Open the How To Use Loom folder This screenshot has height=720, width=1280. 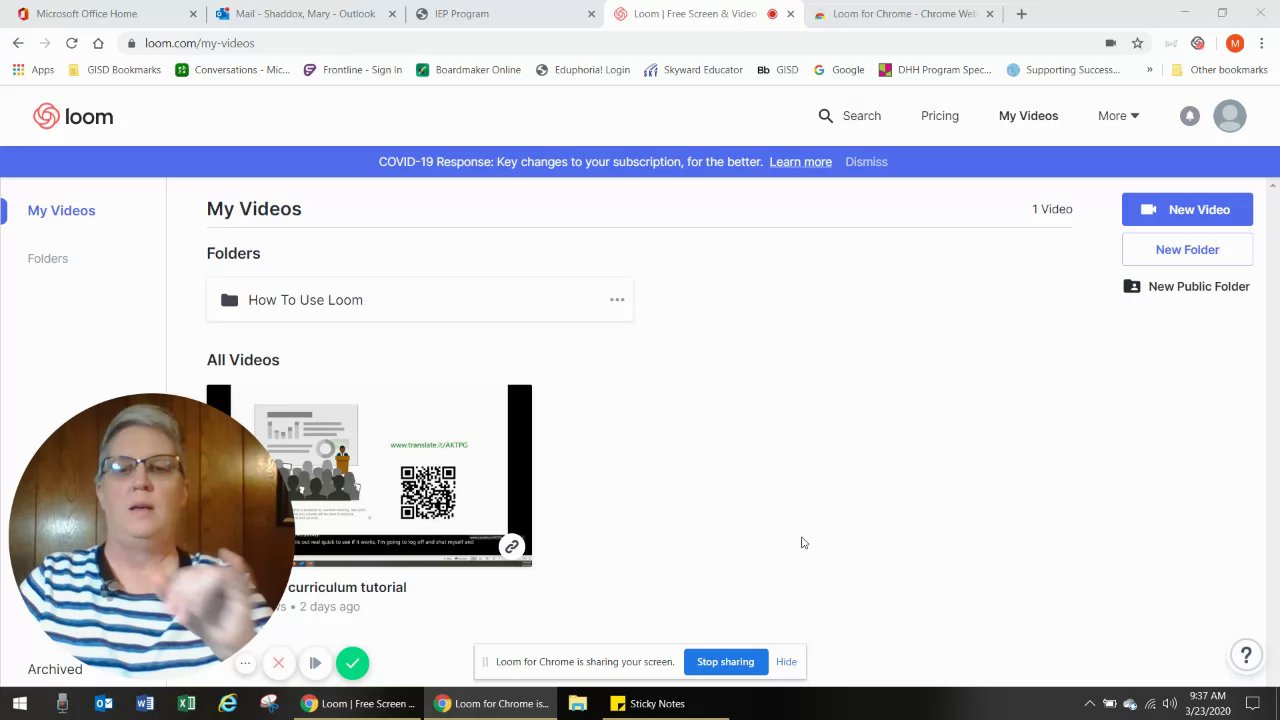(420, 300)
